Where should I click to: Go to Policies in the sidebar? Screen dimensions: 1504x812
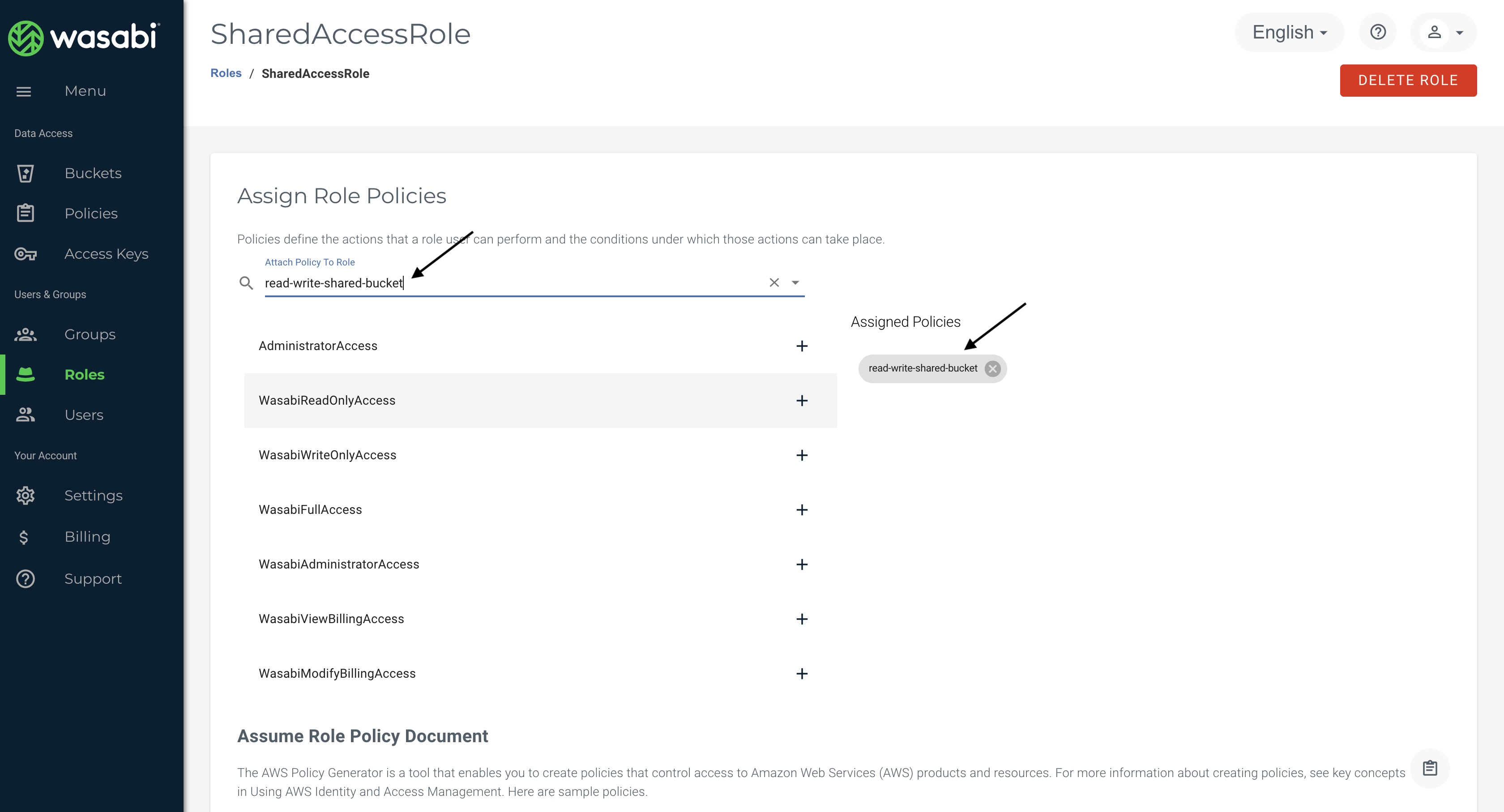click(91, 214)
